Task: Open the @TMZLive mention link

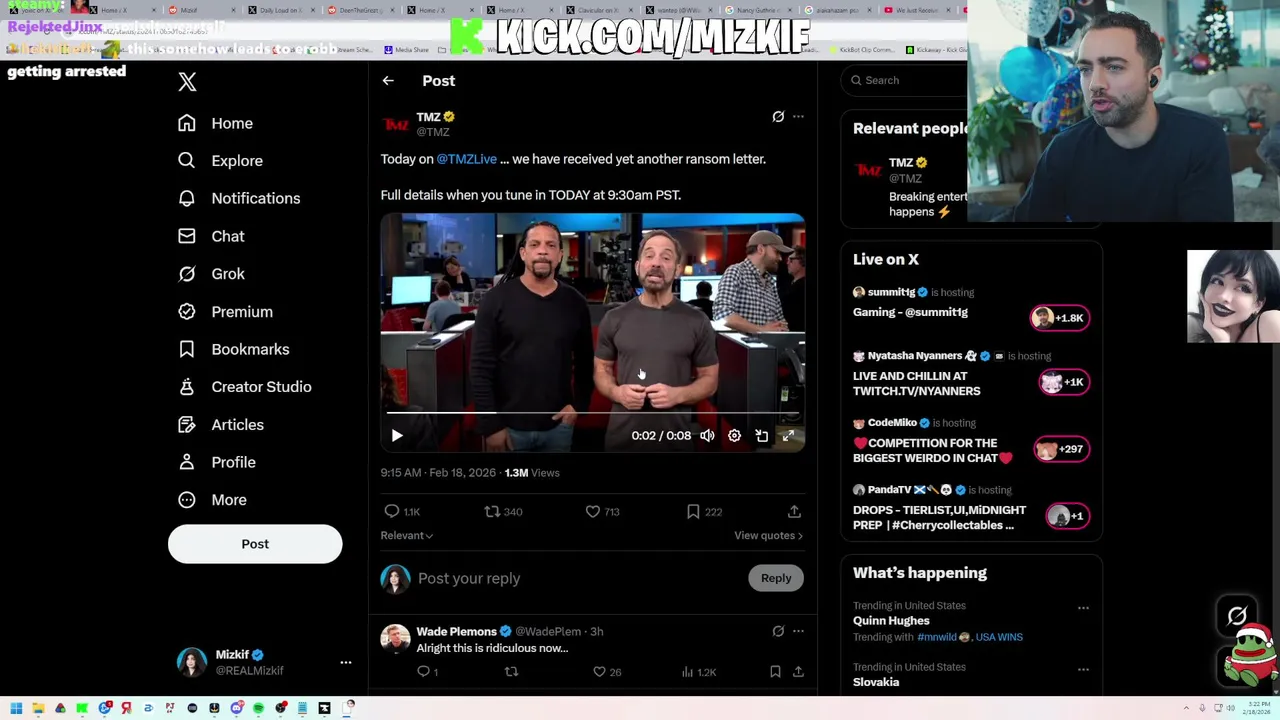Action: (466, 159)
